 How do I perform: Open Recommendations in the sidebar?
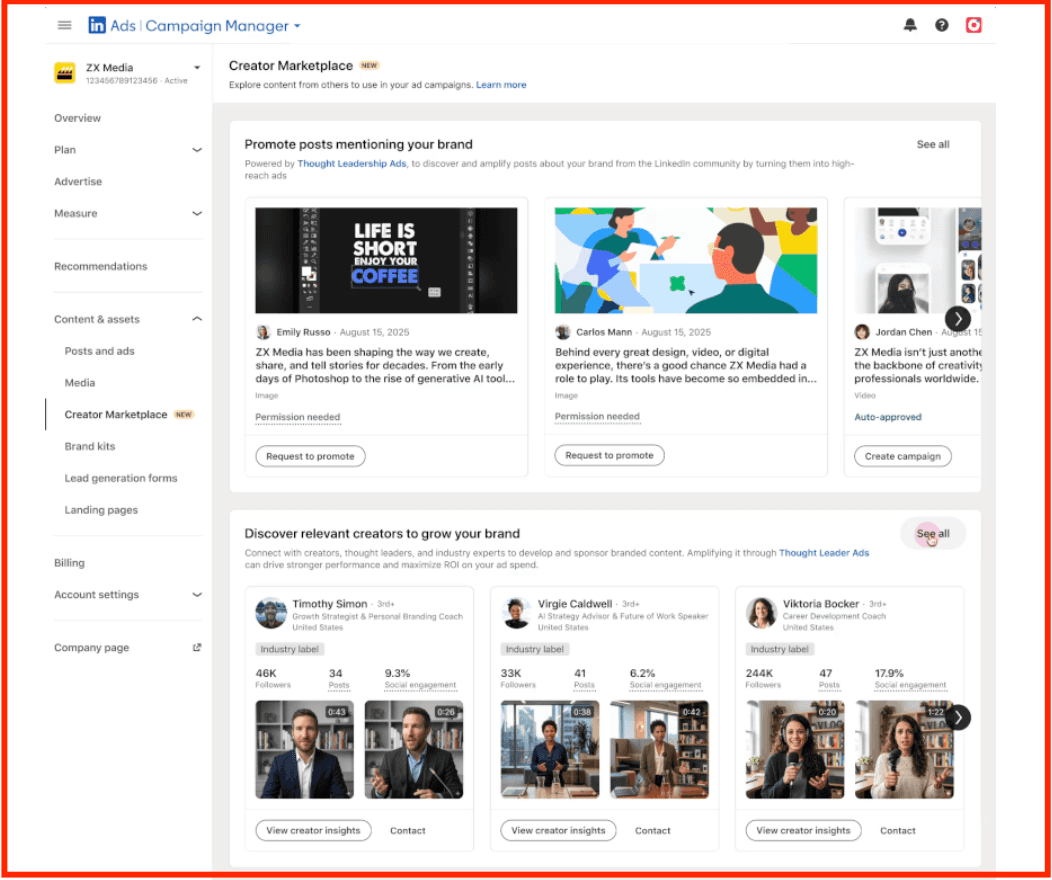101,266
